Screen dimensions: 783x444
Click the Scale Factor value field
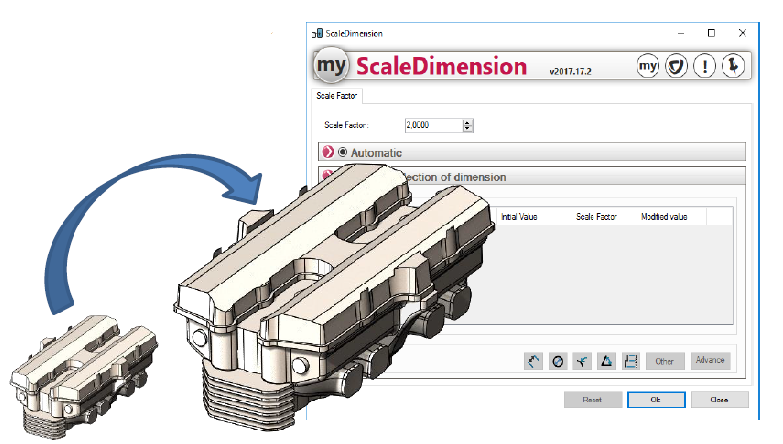tap(433, 125)
